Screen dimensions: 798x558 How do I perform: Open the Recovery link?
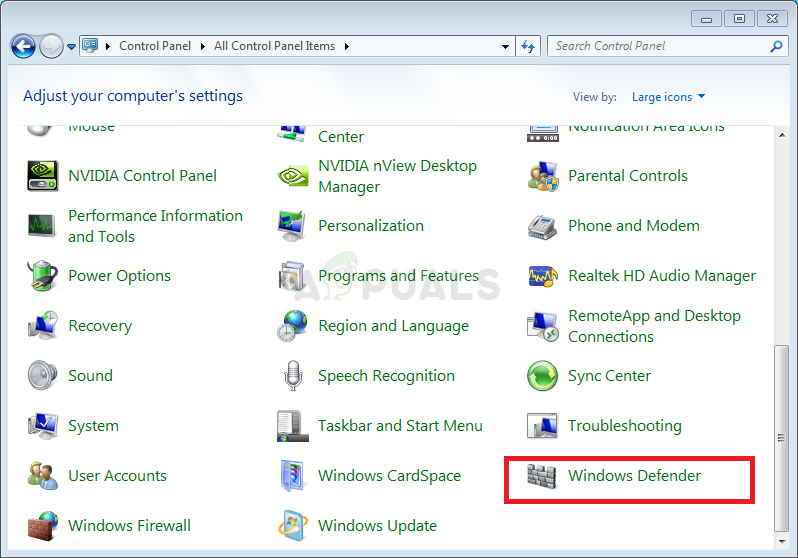(x=100, y=326)
